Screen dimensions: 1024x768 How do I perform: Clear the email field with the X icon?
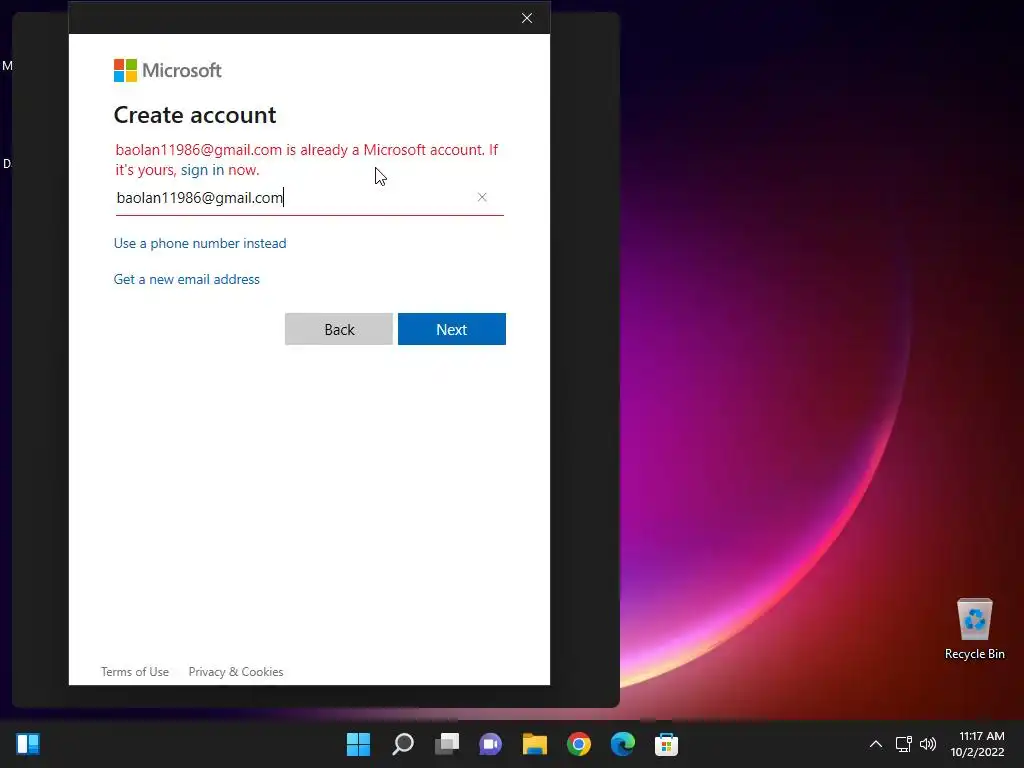[482, 197]
